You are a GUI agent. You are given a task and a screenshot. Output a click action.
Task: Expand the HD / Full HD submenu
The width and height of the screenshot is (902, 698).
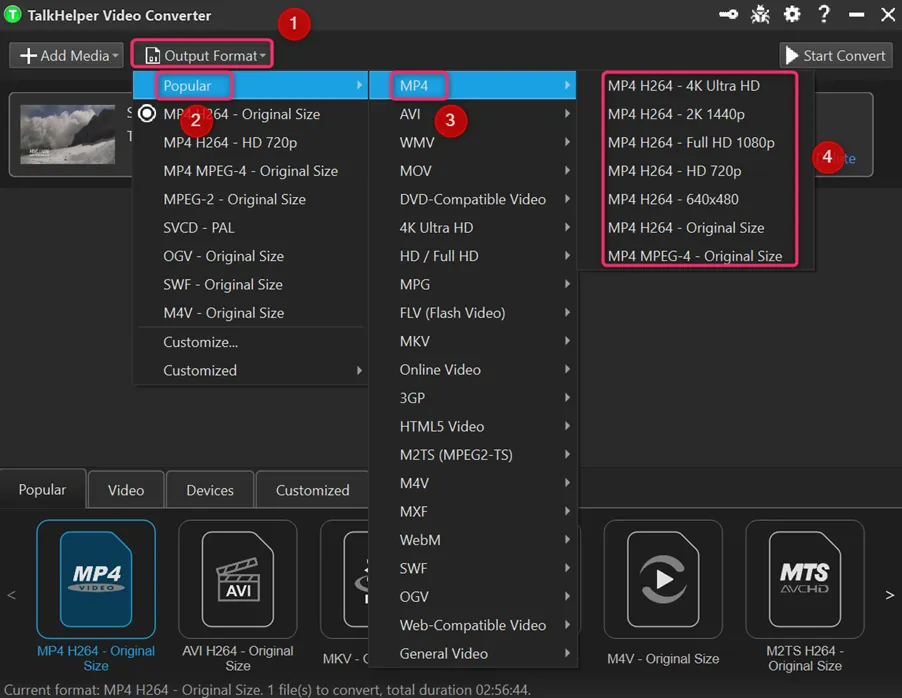pyautogui.click(x=472, y=256)
